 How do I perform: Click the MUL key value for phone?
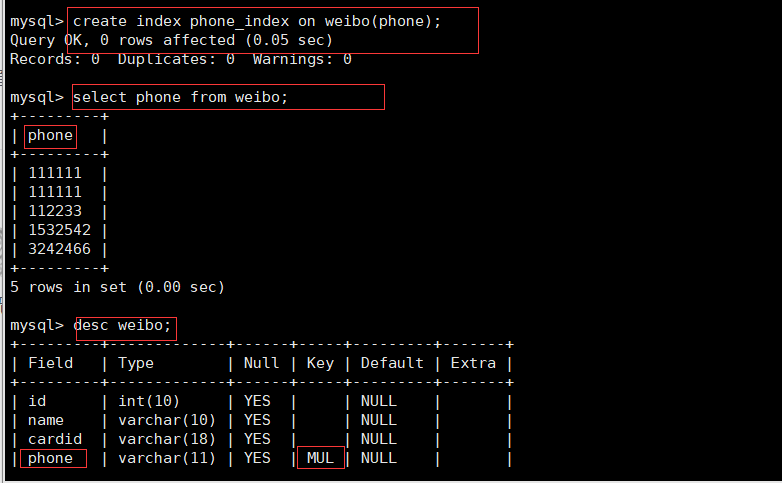[x=320, y=458]
